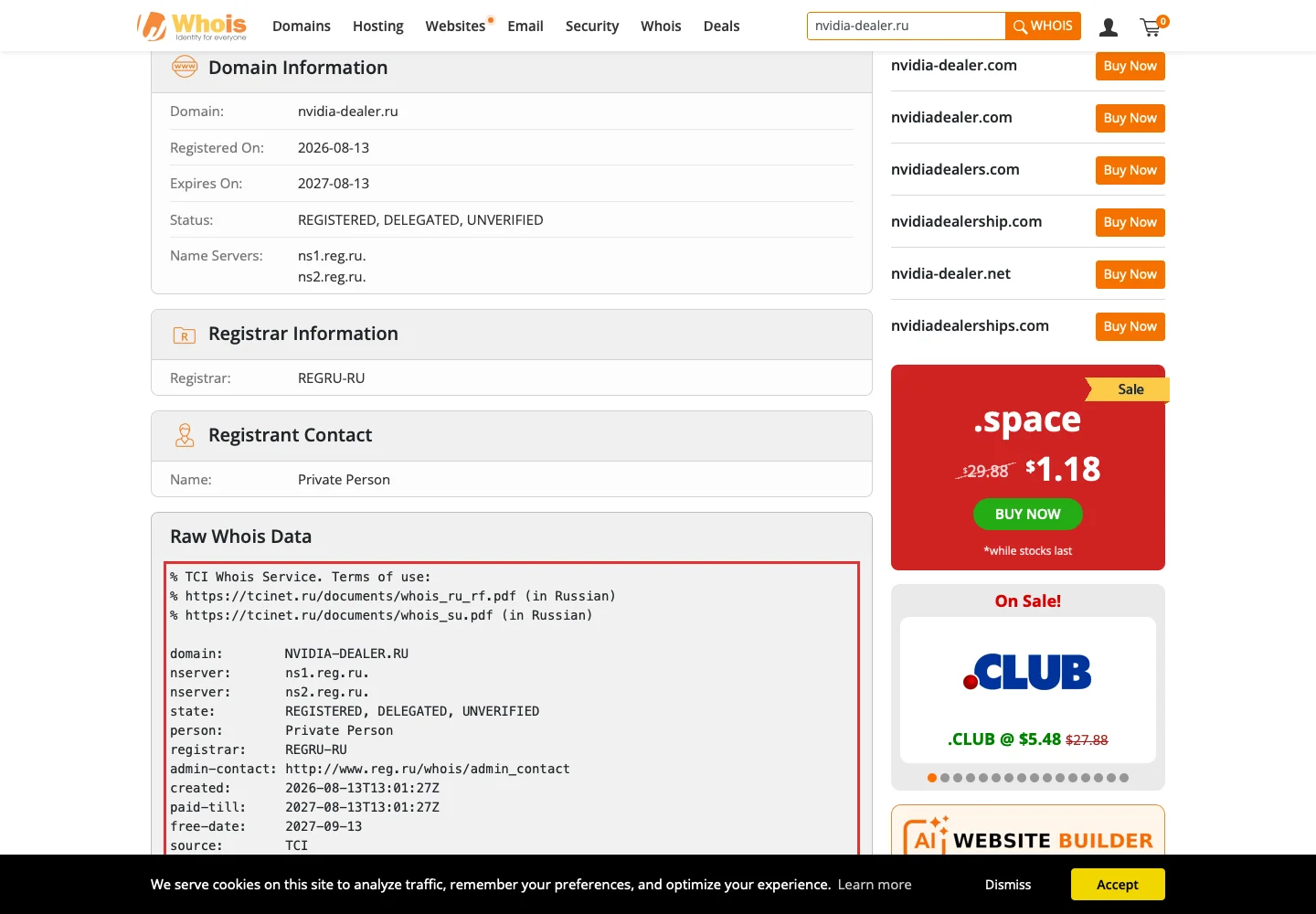Select the REGRU-RU registrar value

click(x=331, y=378)
